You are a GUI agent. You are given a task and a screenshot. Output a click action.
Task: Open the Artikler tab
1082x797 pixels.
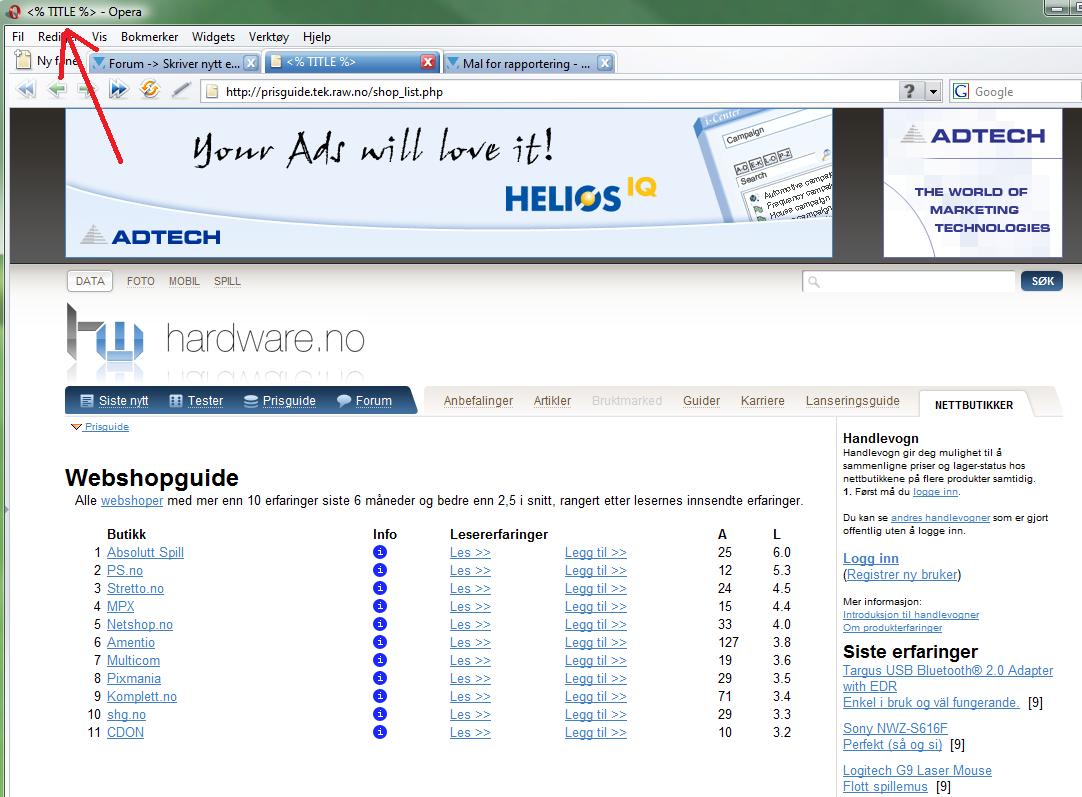pos(552,400)
